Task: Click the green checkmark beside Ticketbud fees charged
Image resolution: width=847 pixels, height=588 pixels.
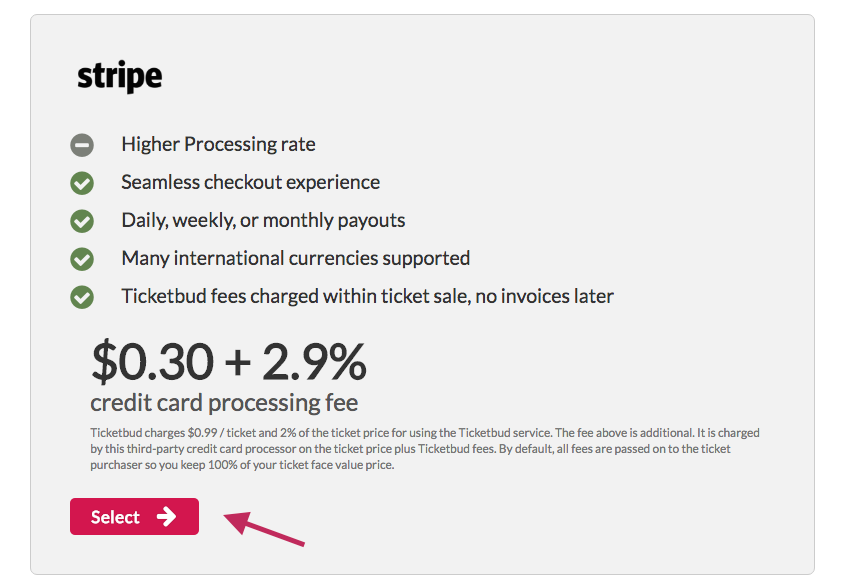Action: [x=82, y=297]
